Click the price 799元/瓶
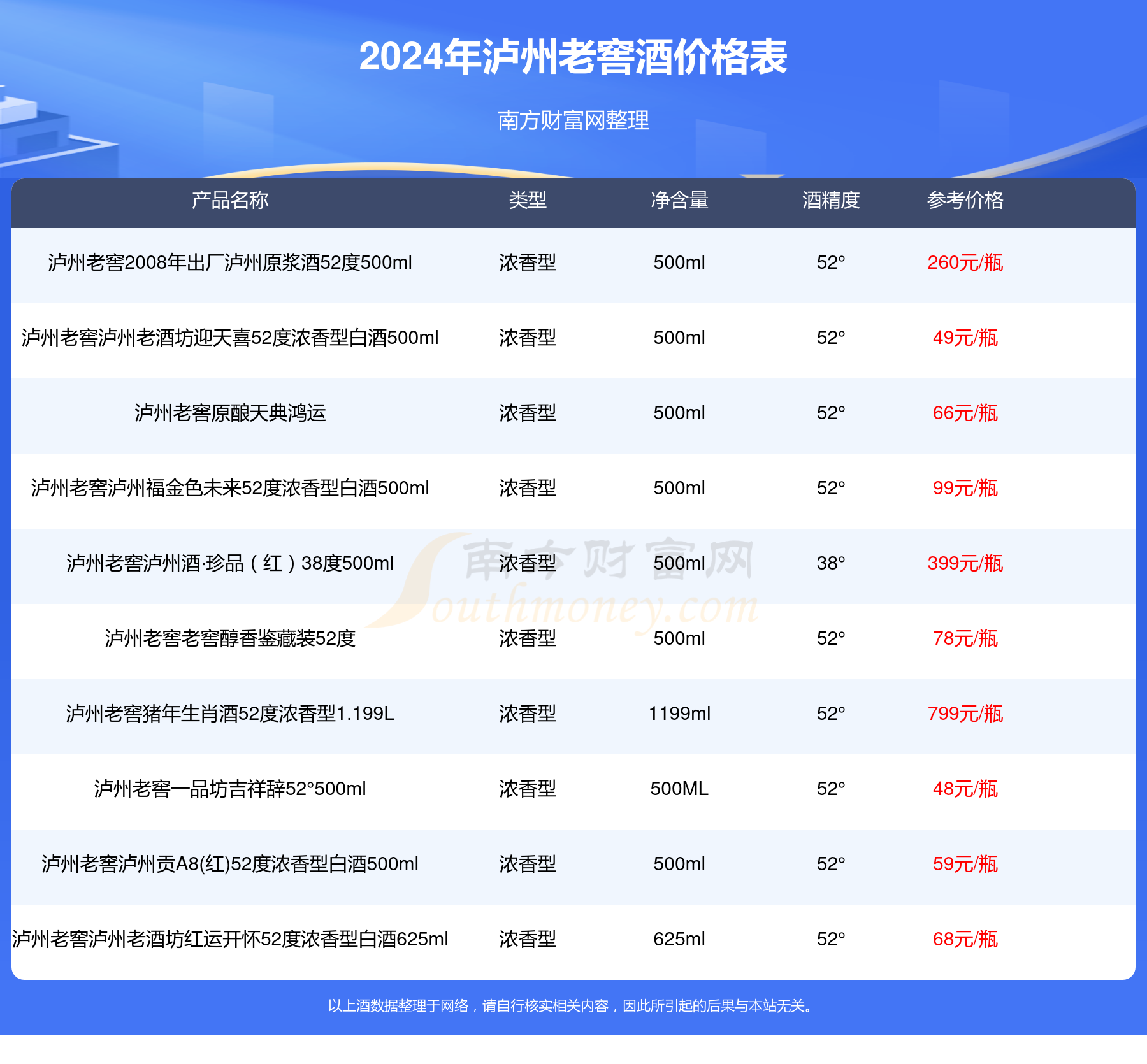Viewport: 1147px width, 1064px height. (965, 714)
